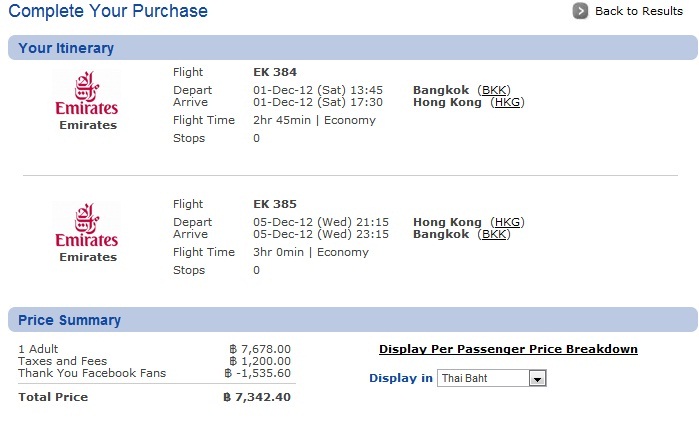Click the Emirates name under the first logo
This screenshot has height=425, width=699.
coord(88,125)
